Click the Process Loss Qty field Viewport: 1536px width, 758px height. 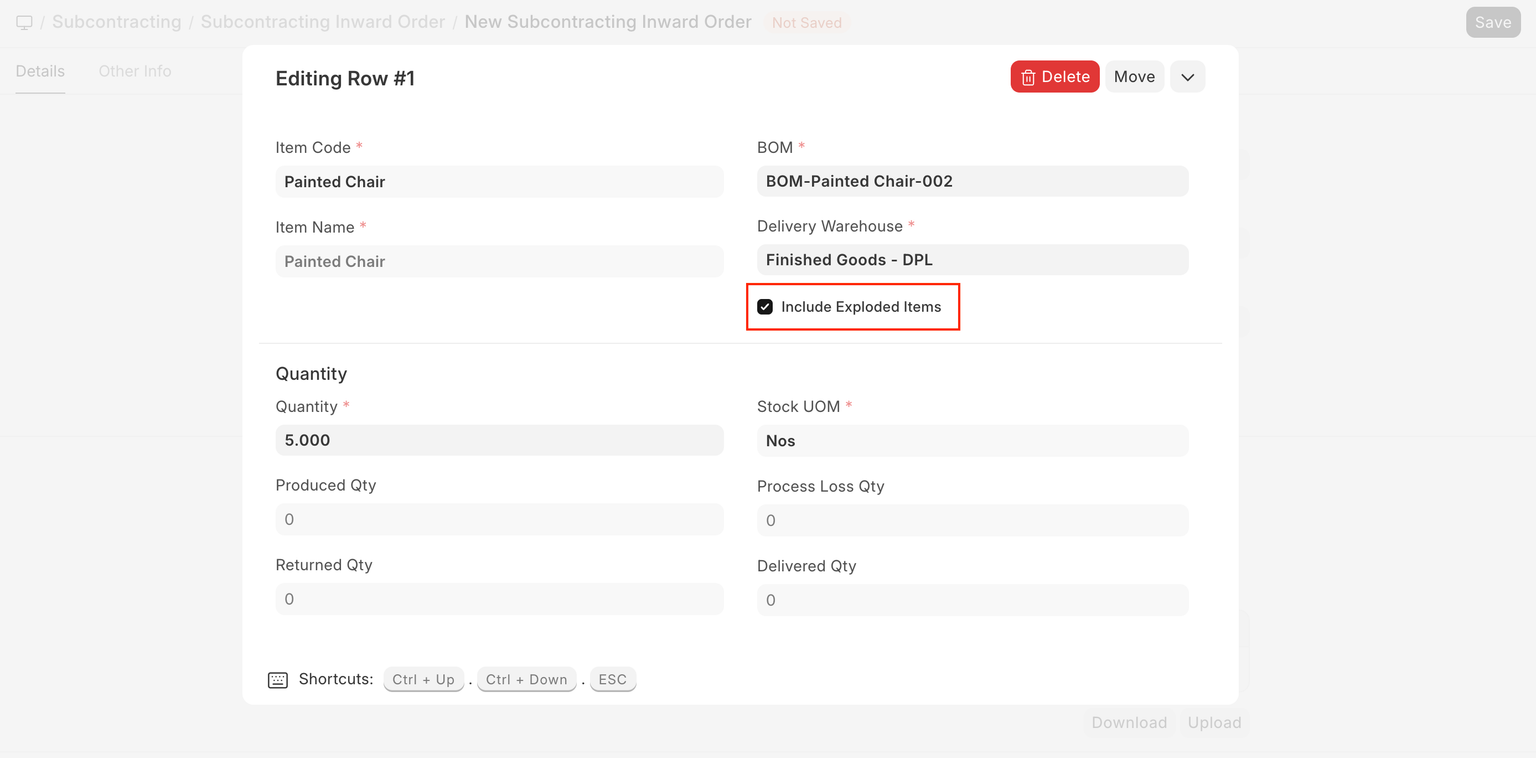tap(972, 520)
